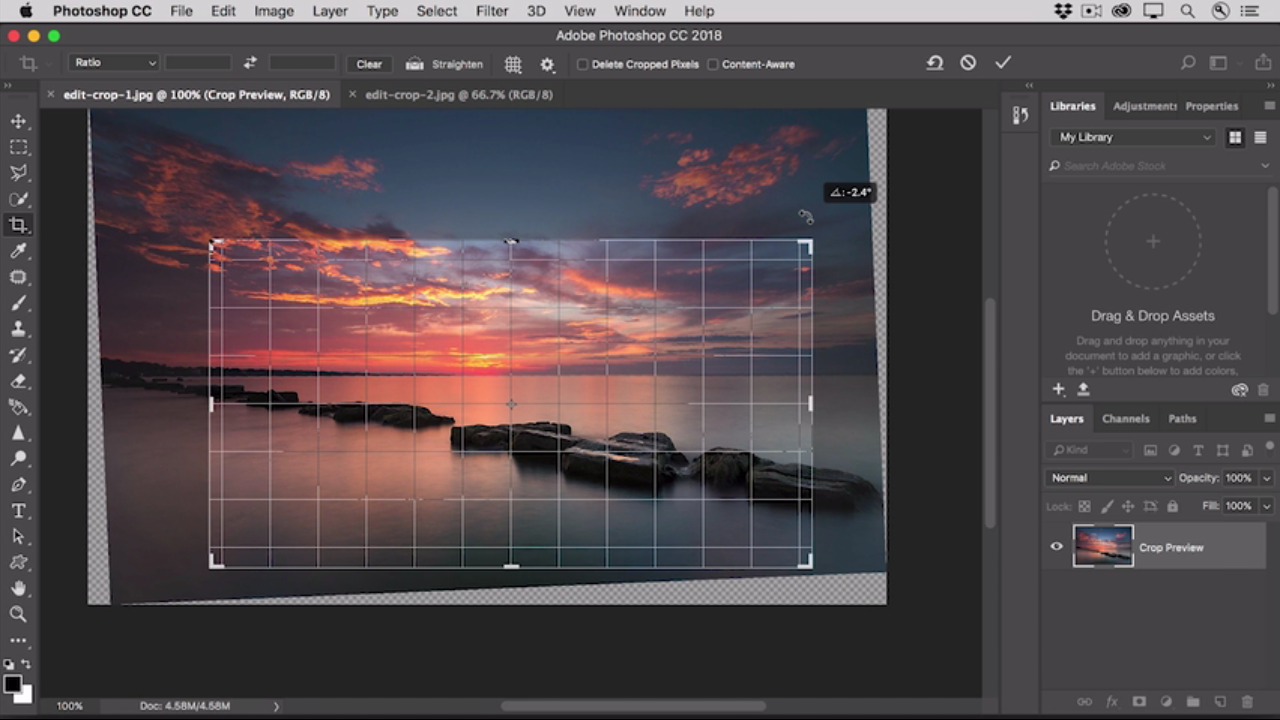Select the Rectangular Marquee tool
Screen dimensions: 1280x720
[18, 147]
